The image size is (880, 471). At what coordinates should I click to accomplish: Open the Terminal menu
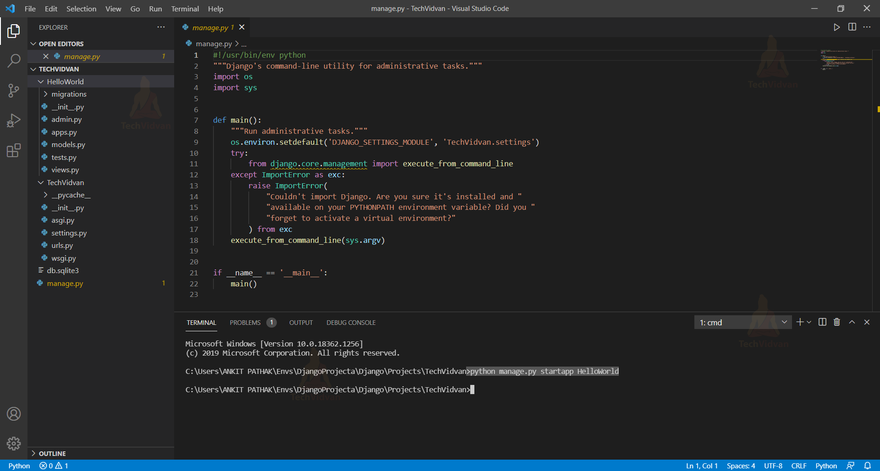[x=185, y=8]
